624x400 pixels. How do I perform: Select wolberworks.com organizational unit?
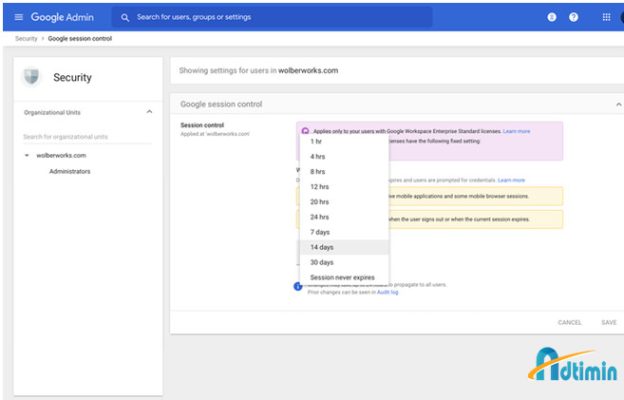point(61,155)
